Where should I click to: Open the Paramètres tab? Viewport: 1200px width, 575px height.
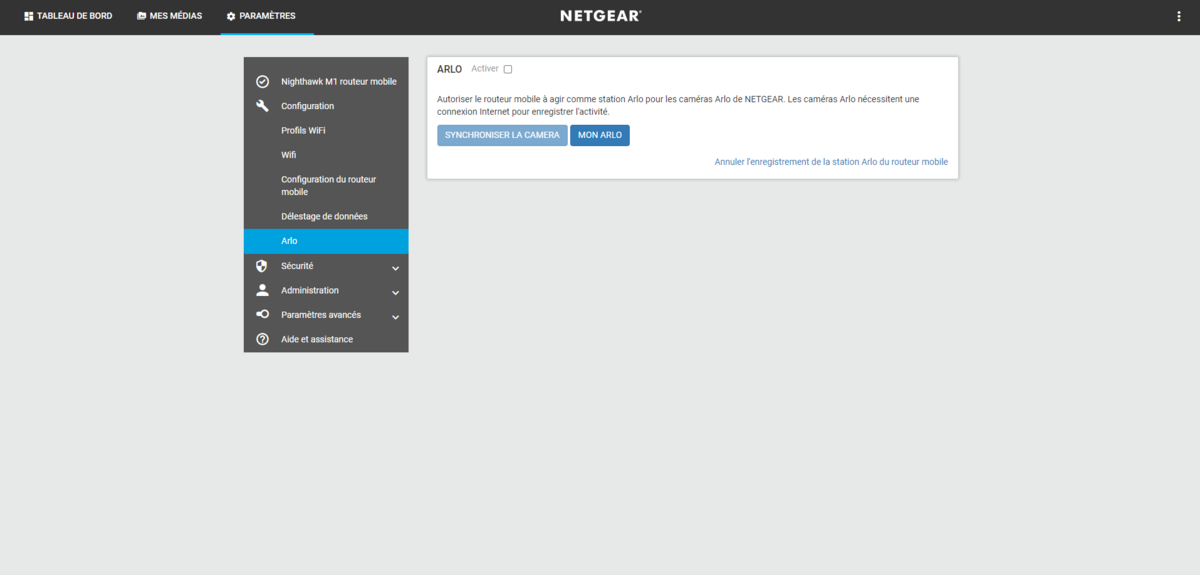267,16
